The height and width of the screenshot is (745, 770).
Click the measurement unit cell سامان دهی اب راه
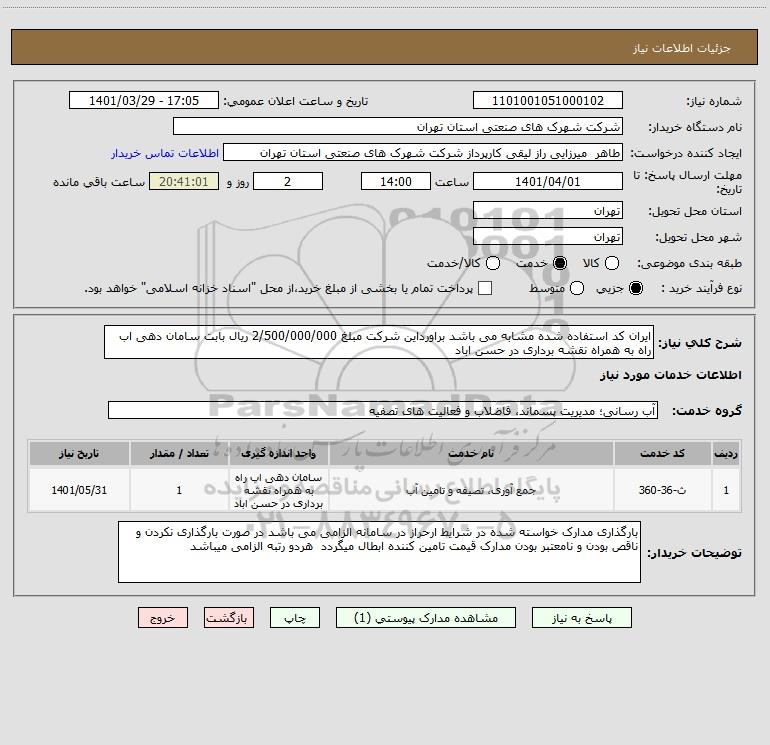[x=278, y=490]
